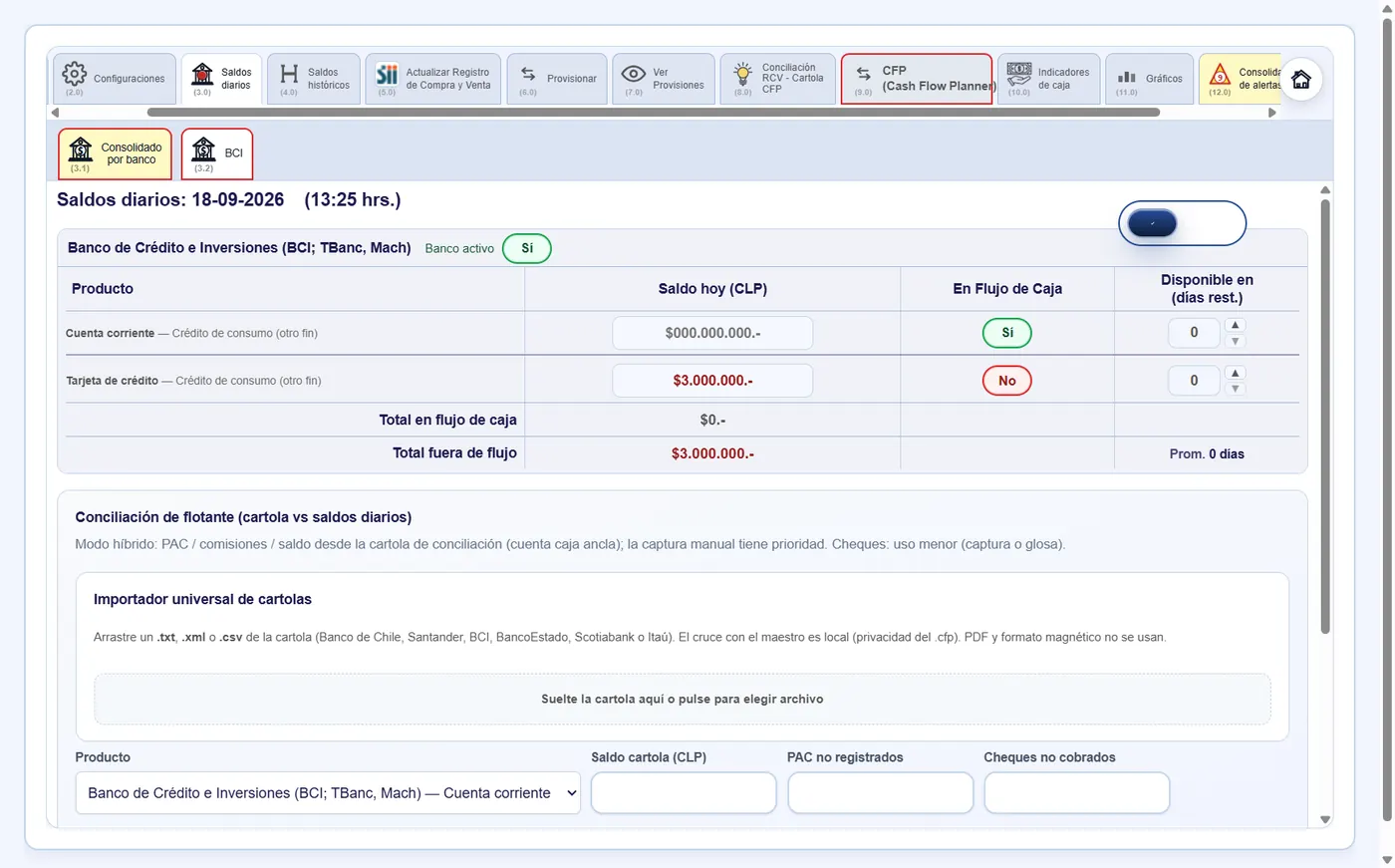Click the BCI bank building icon

(203, 150)
